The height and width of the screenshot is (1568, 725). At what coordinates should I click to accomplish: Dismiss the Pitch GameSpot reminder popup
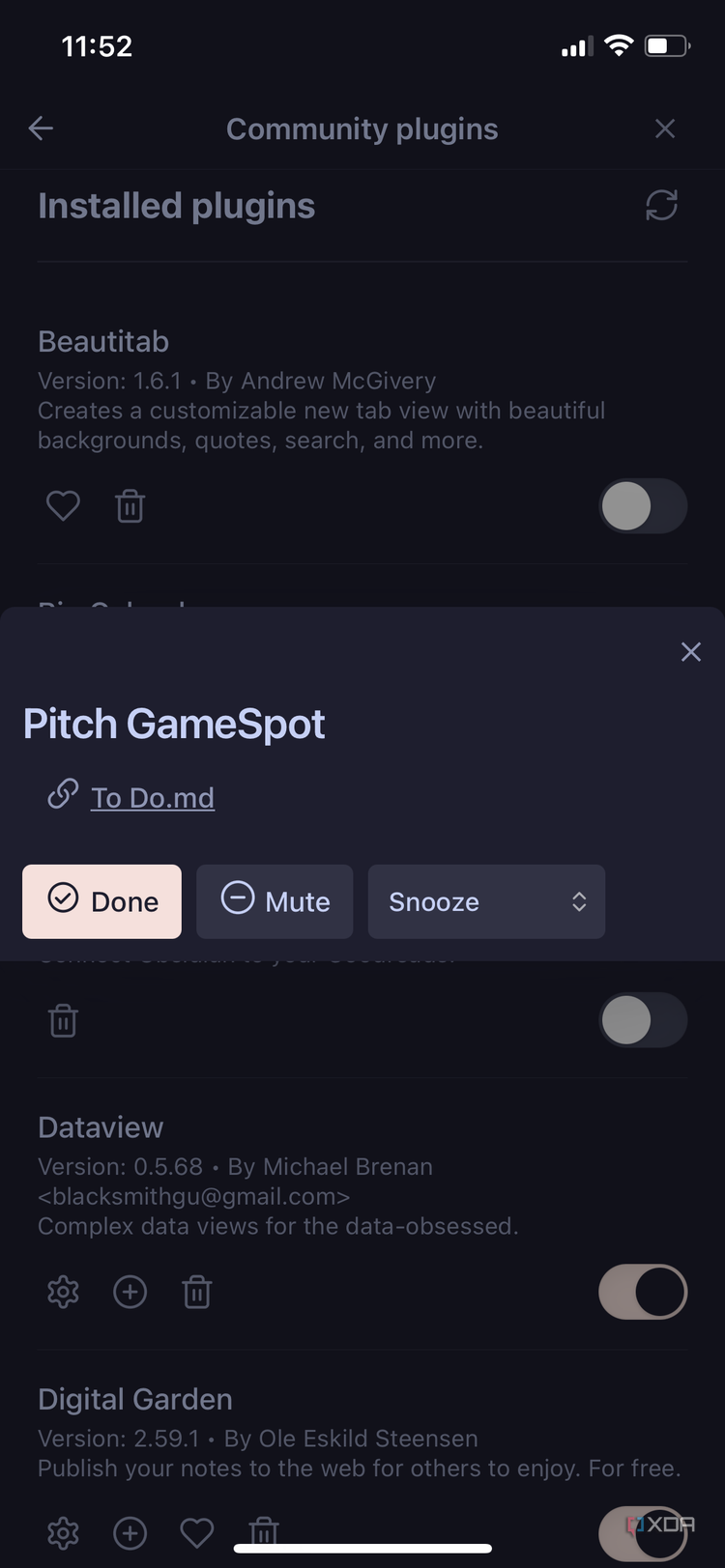(x=690, y=652)
